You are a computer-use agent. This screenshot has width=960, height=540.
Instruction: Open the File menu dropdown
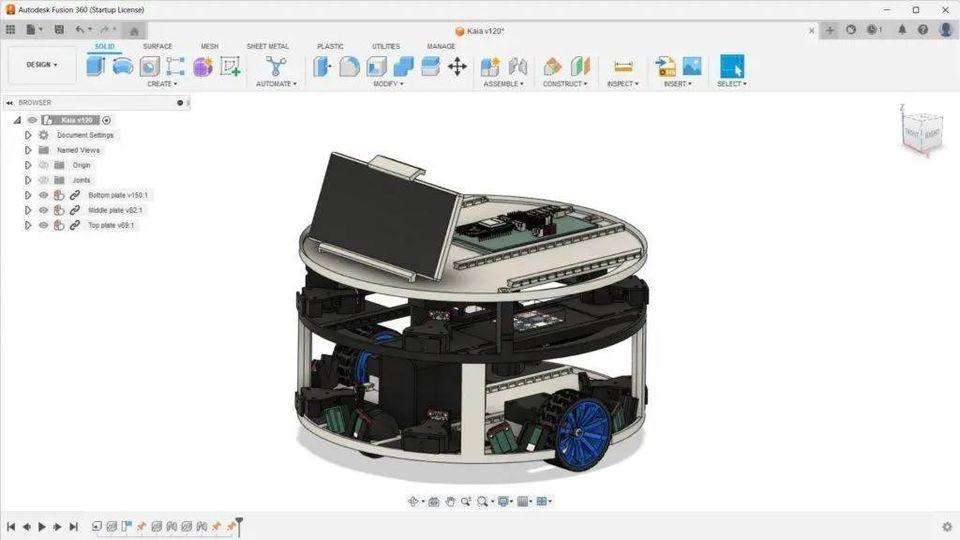pos(34,29)
